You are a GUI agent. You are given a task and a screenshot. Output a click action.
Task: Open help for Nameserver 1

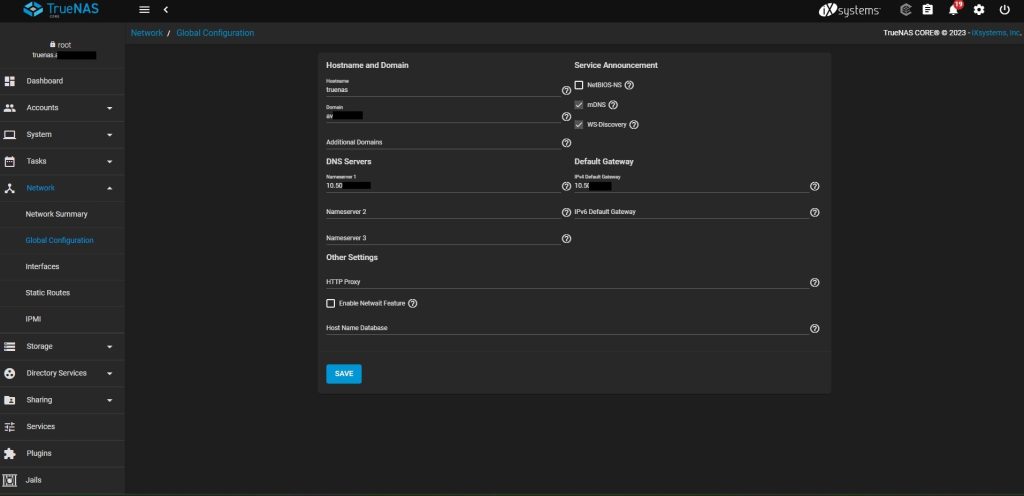566,187
